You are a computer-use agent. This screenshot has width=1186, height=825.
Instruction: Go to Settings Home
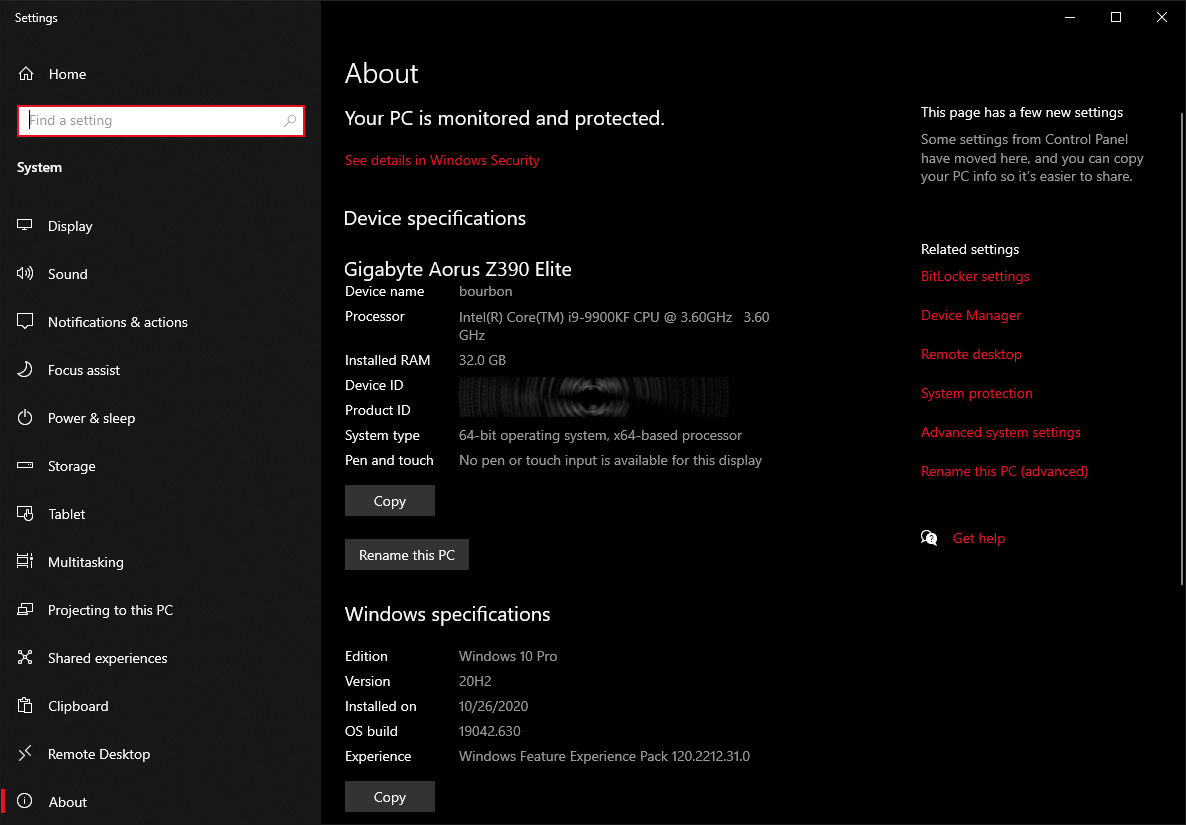(x=160, y=74)
